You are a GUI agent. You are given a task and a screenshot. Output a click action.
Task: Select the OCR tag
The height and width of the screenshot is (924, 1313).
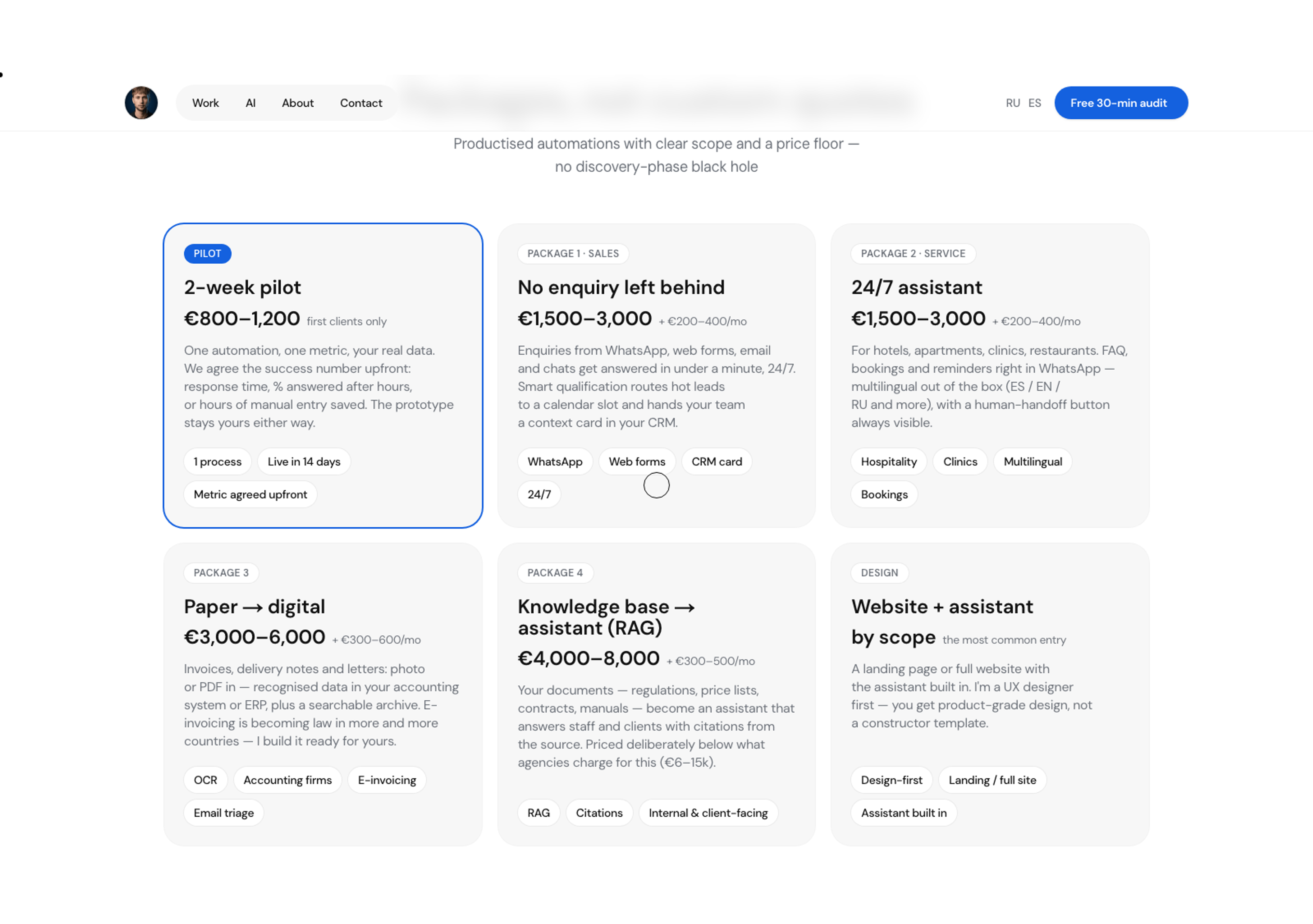tap(205, 780)
